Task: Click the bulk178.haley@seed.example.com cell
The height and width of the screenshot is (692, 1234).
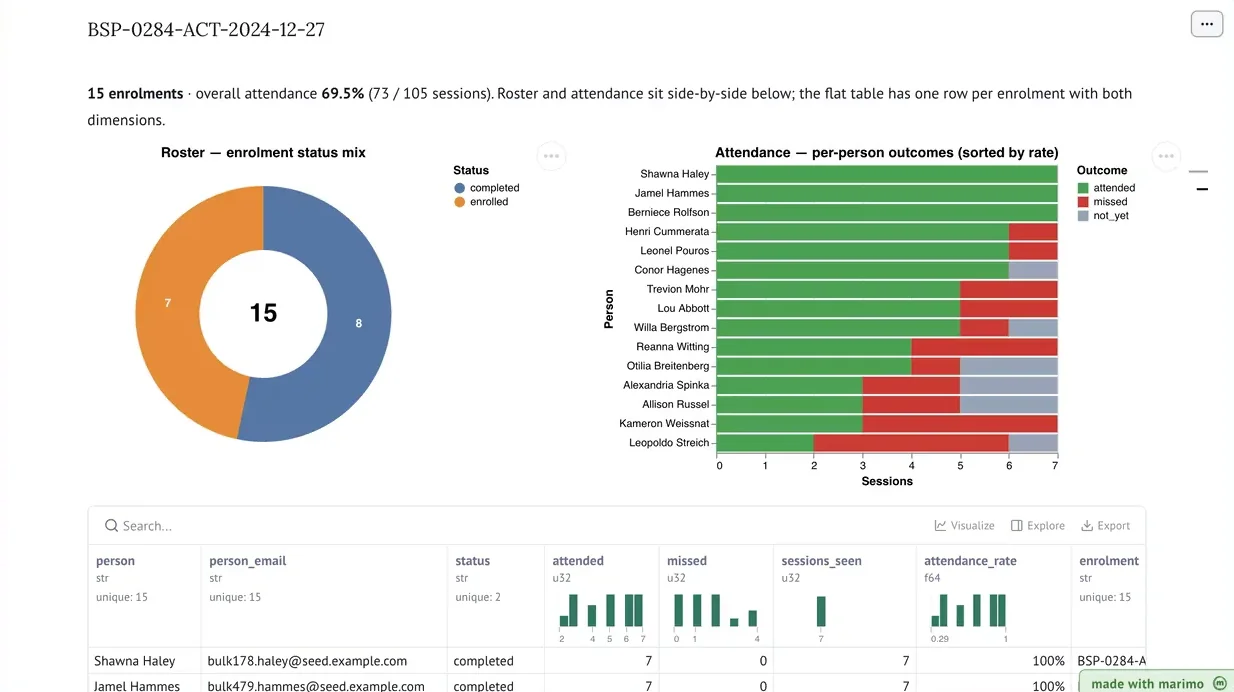Action: point(307,661)
